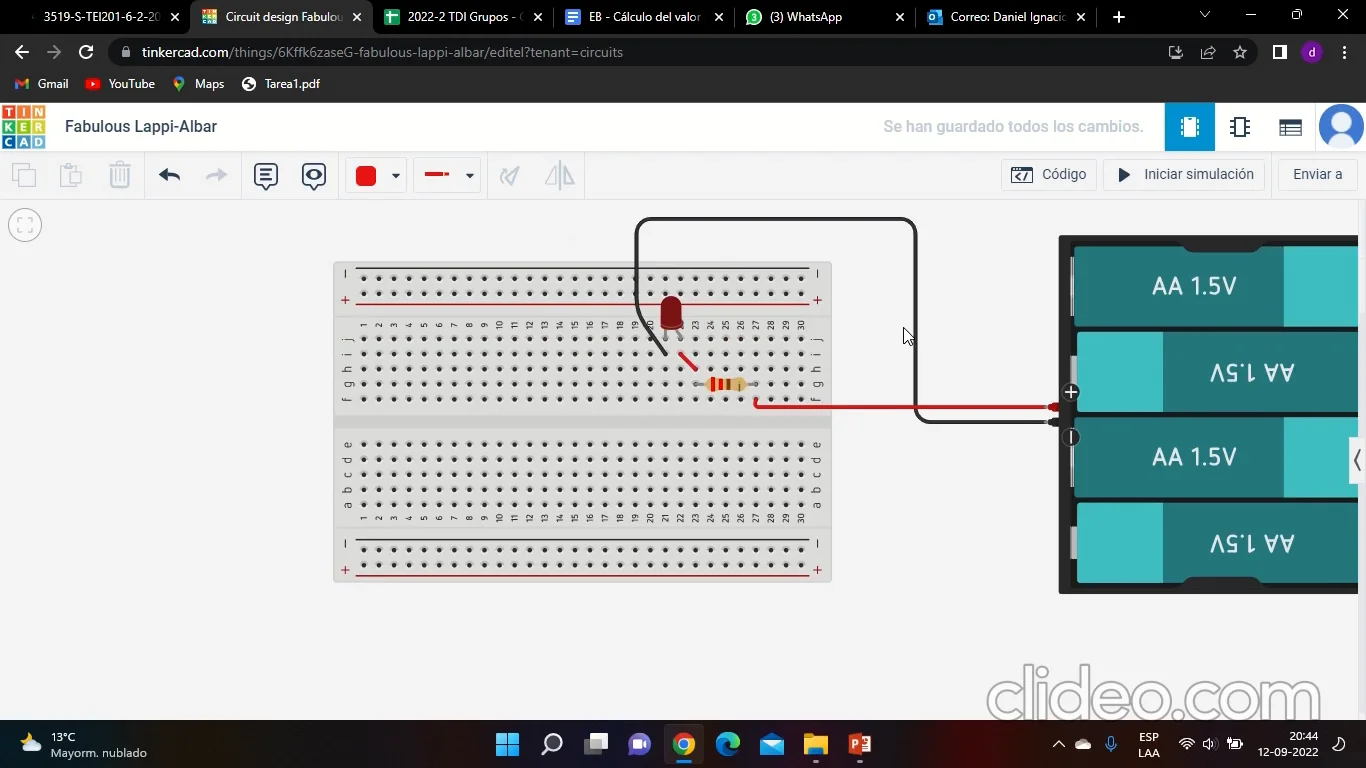The width and height of the screenshot is (1366, 768).
Task: Open PowerPoint from the taskbar
Action: (x=859, y=744)
